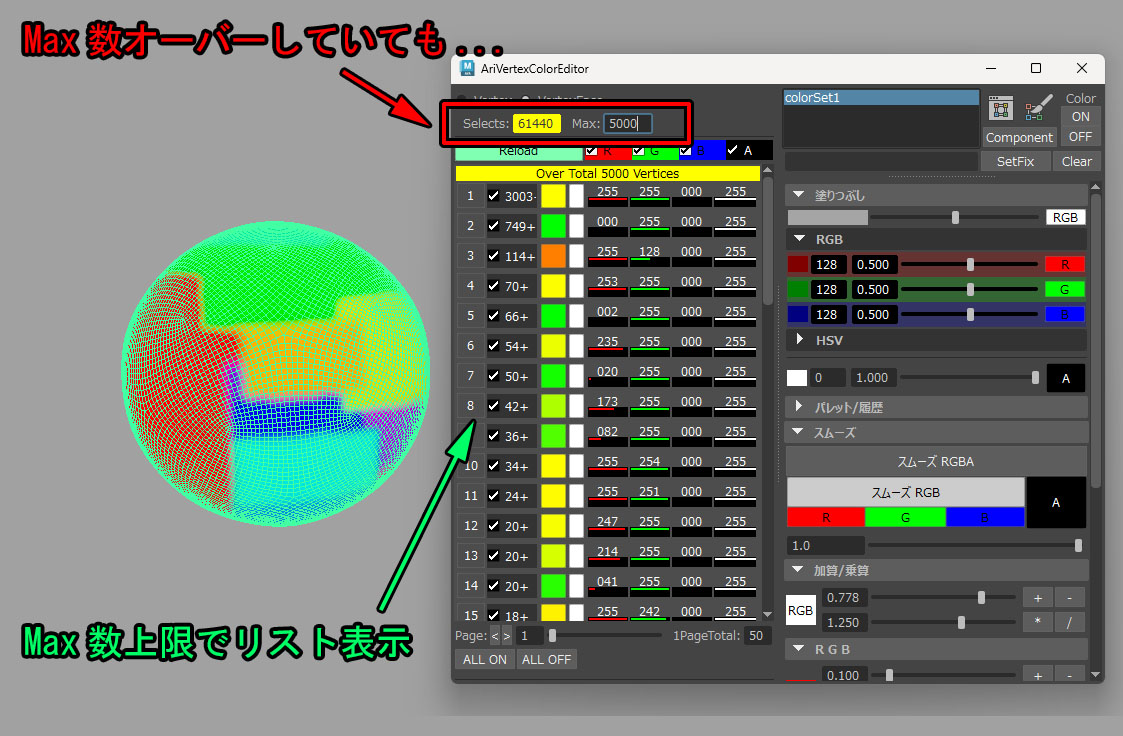Click the gray fill color swatch
This screenshot has height=736, width=1123.
827,217
